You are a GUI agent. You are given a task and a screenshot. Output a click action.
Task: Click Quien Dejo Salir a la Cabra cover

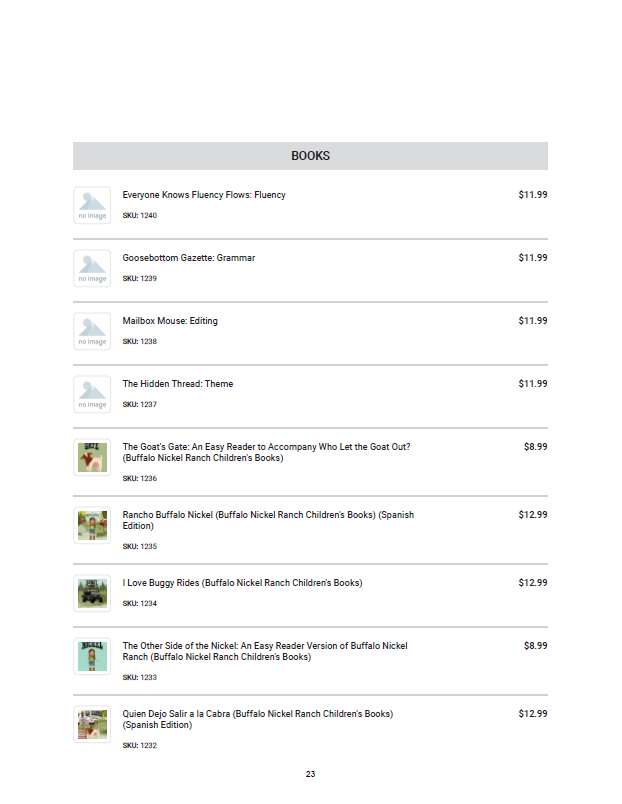click(92, 724)
